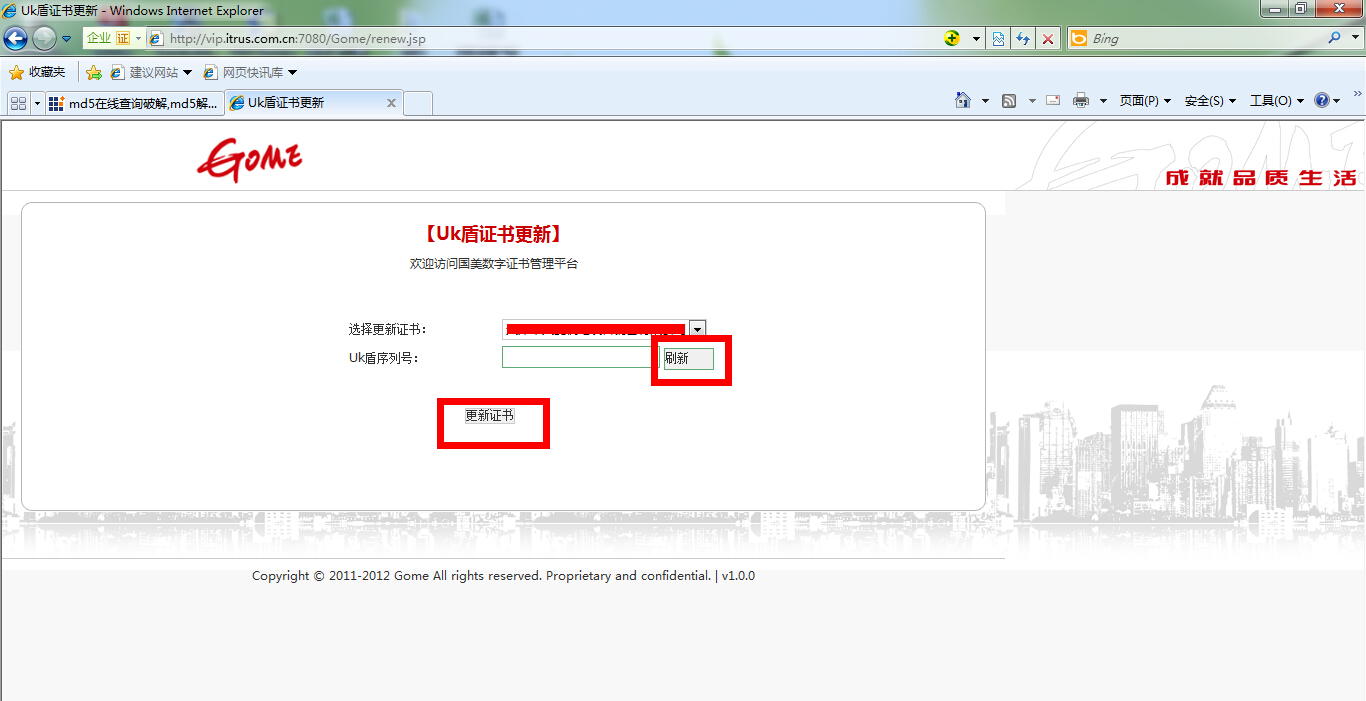This screenshot has height=701, width=1366.
Task: Click the browser Back arrow button
Action: [15, 39]
